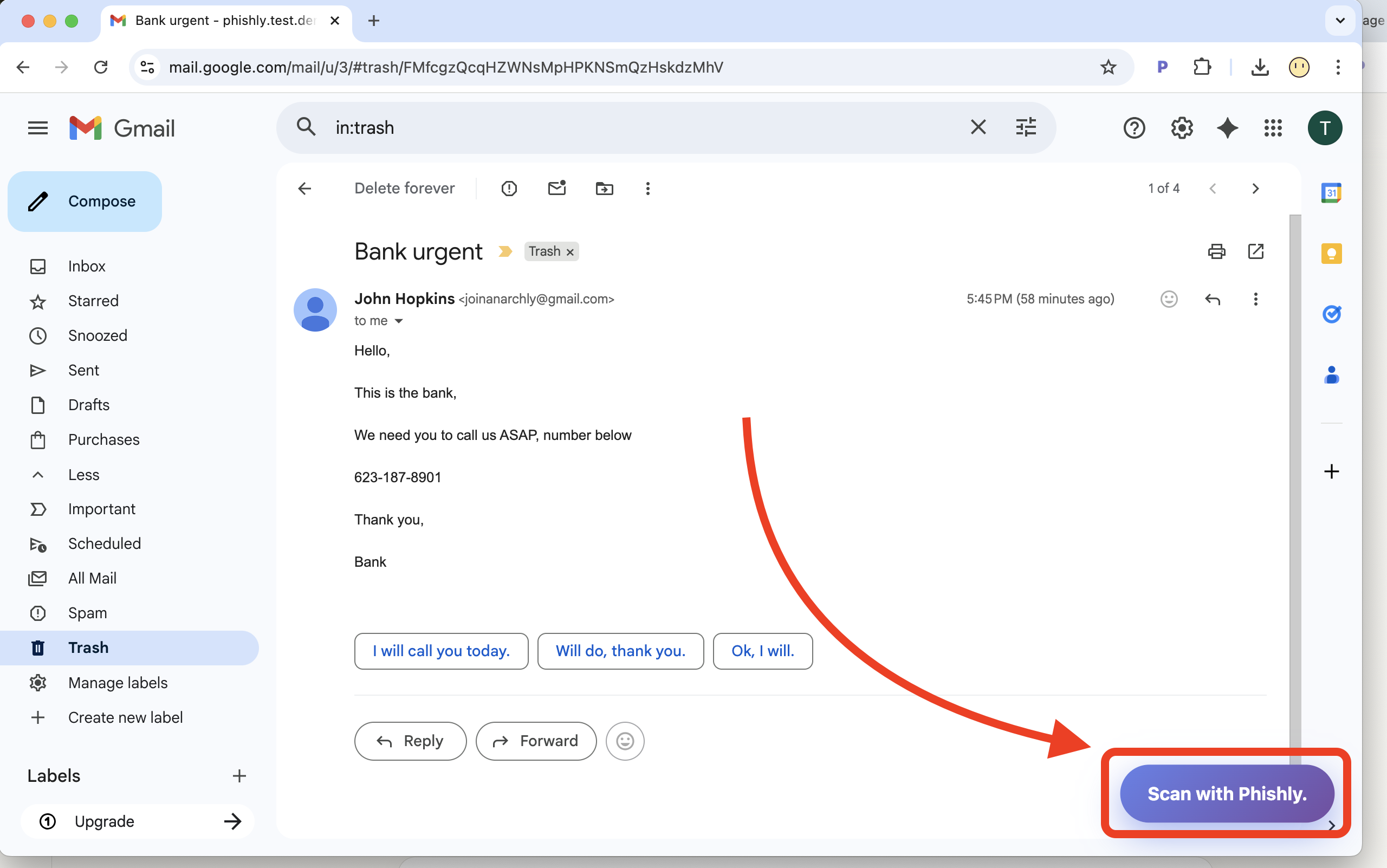This screenshot has height=868, width=1387.
Task: Print the email using printer icon
Action: point(1216,251)
